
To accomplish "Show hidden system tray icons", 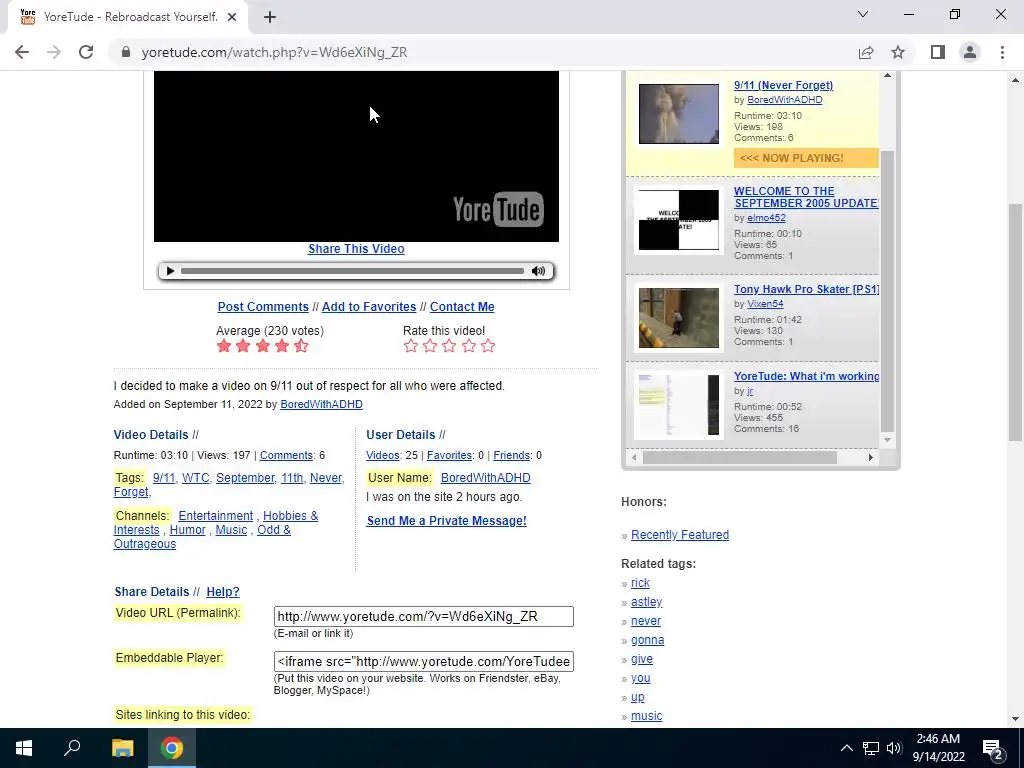I will [846, 748].
